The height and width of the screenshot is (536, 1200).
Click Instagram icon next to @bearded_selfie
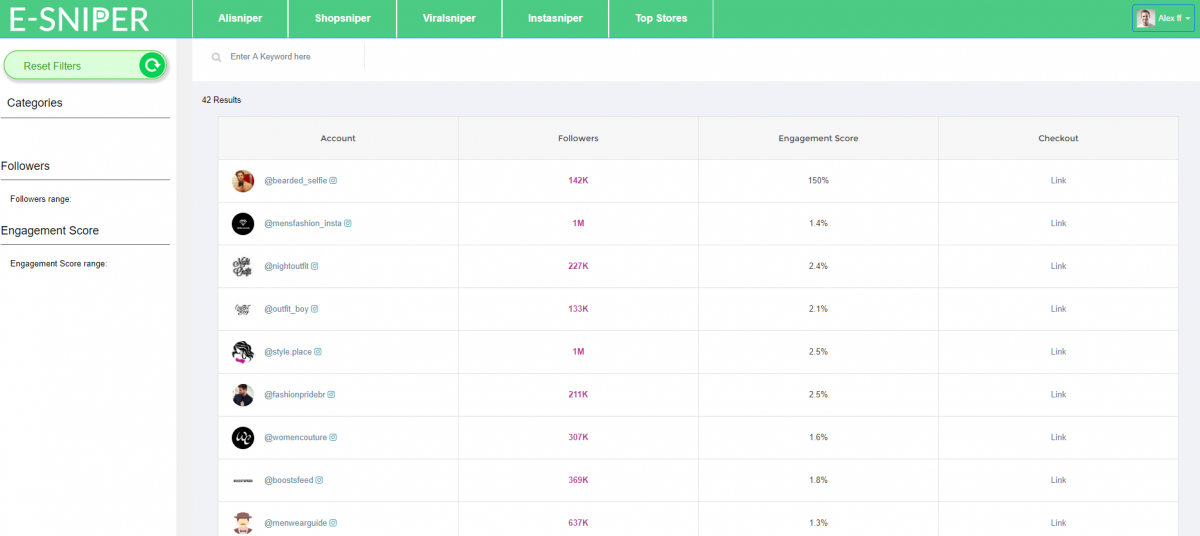pyautogui.click(x=333, y=181)
